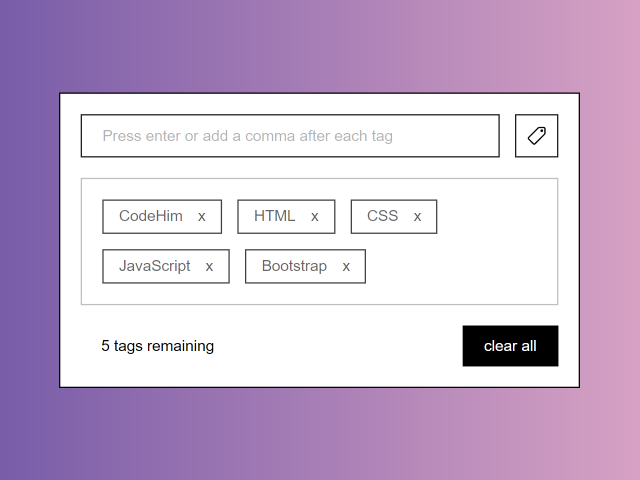Select the Bootstrap tag label
Viewport: 640px width, 480px height.
point(294,266)
